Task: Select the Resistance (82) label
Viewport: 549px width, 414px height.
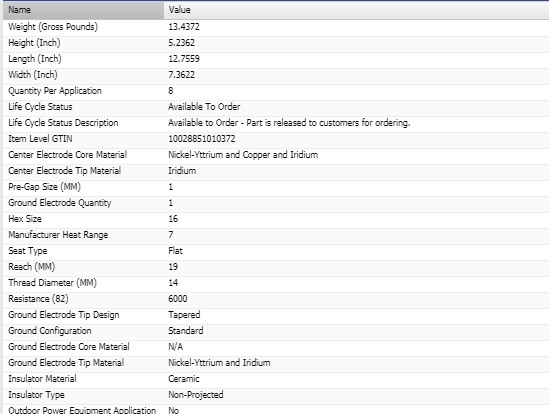Action: (x=38, y=299)
